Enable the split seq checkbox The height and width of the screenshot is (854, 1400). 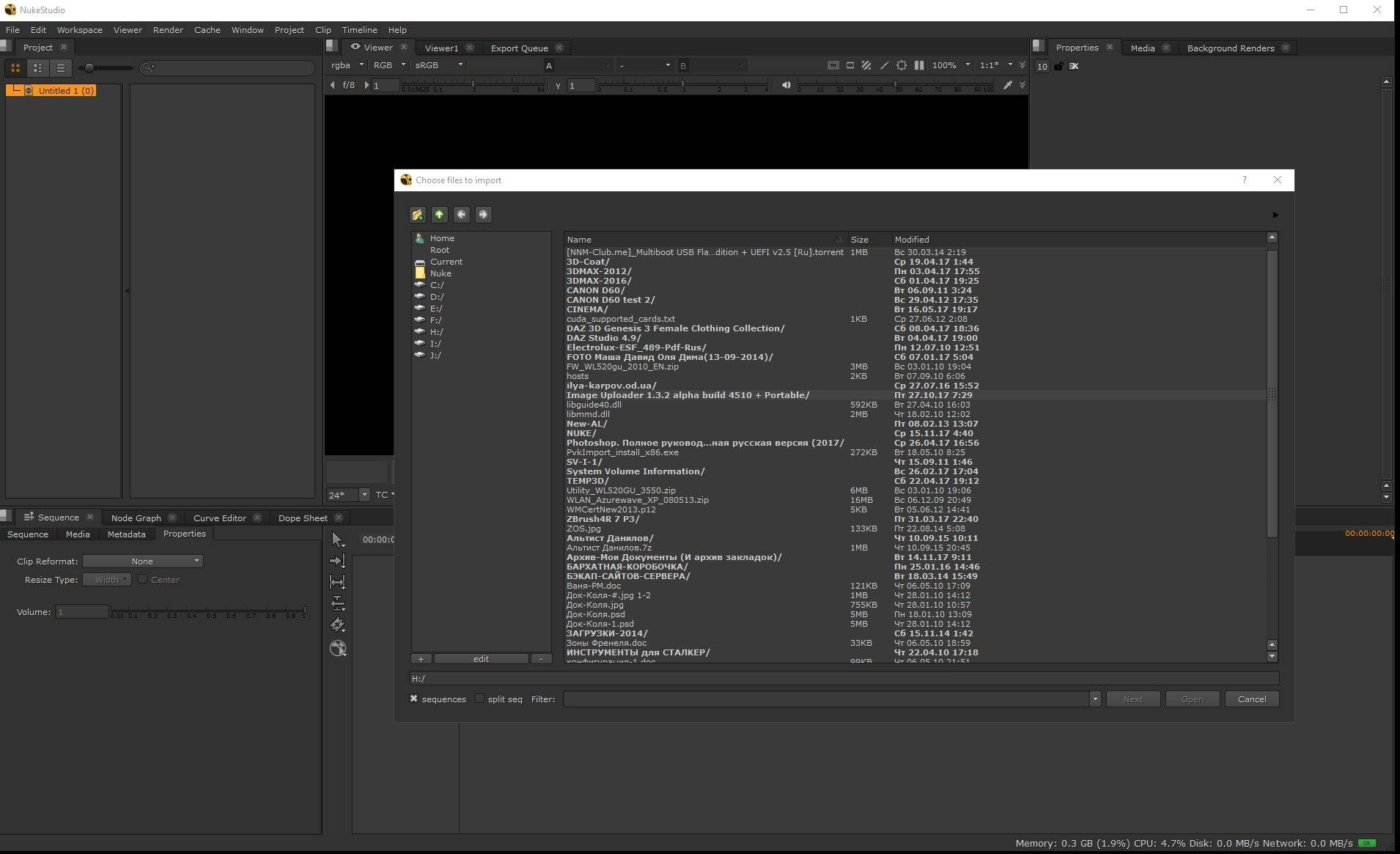click(x=479, y=699)
